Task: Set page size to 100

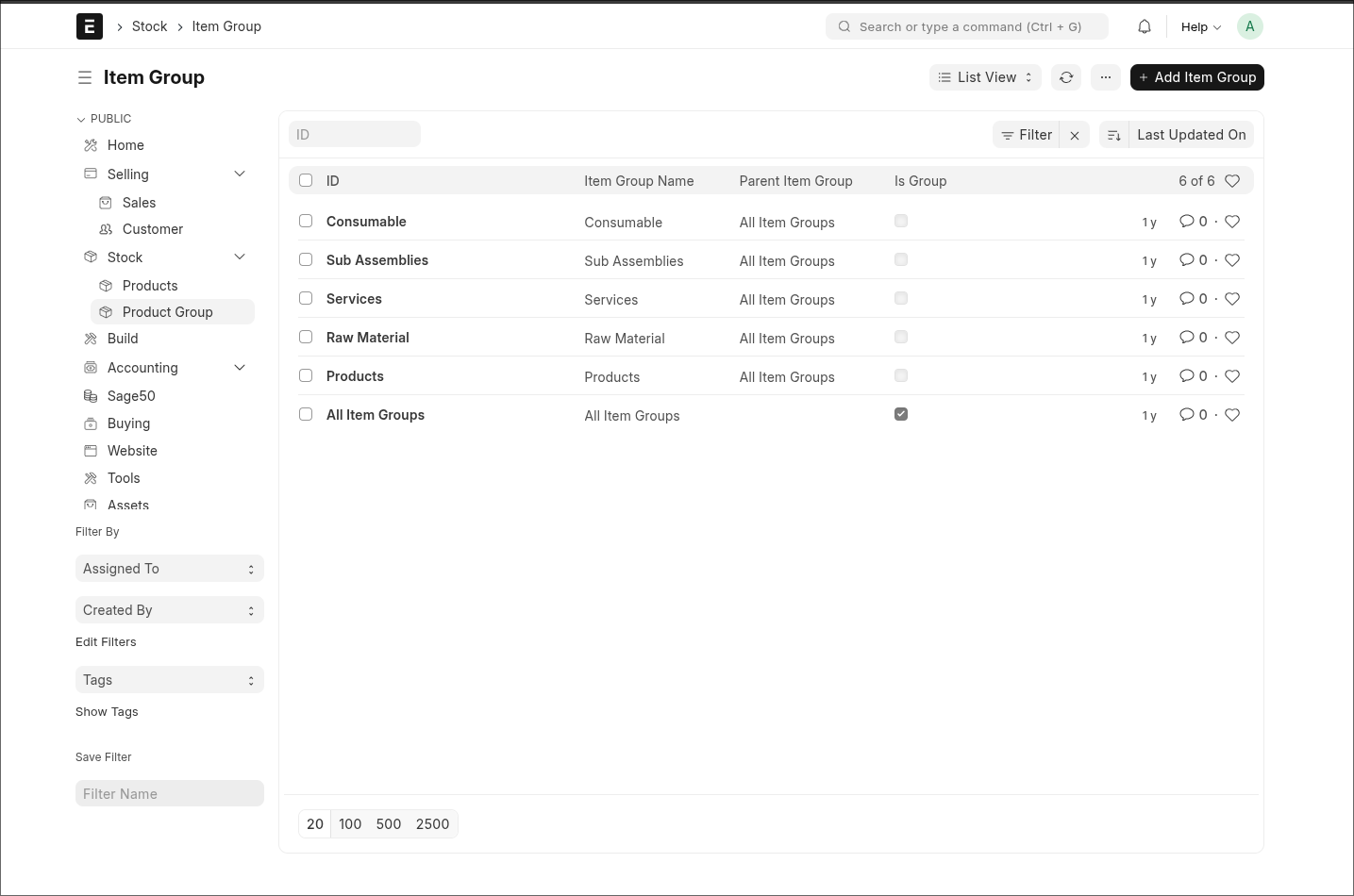Action: pyautogui.click(x=350, y=823)
